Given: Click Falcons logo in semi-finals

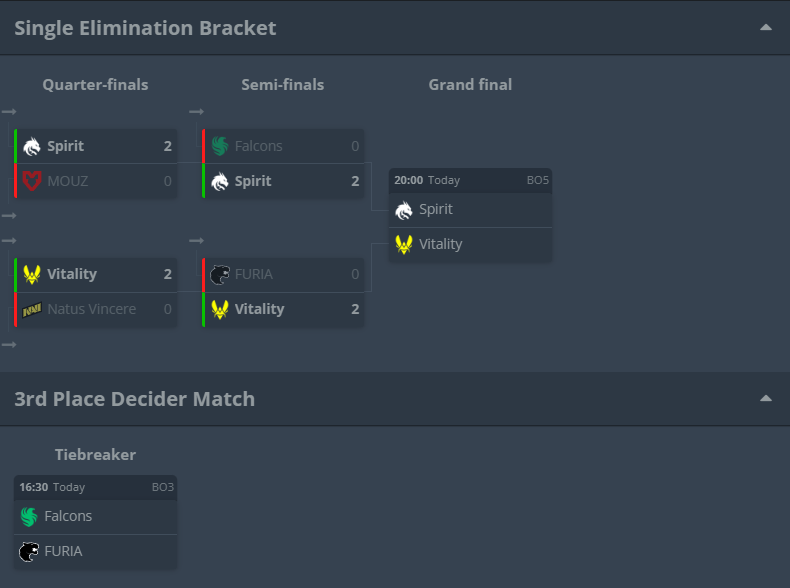Looking at the screenshot, I should tap(220, 146).
